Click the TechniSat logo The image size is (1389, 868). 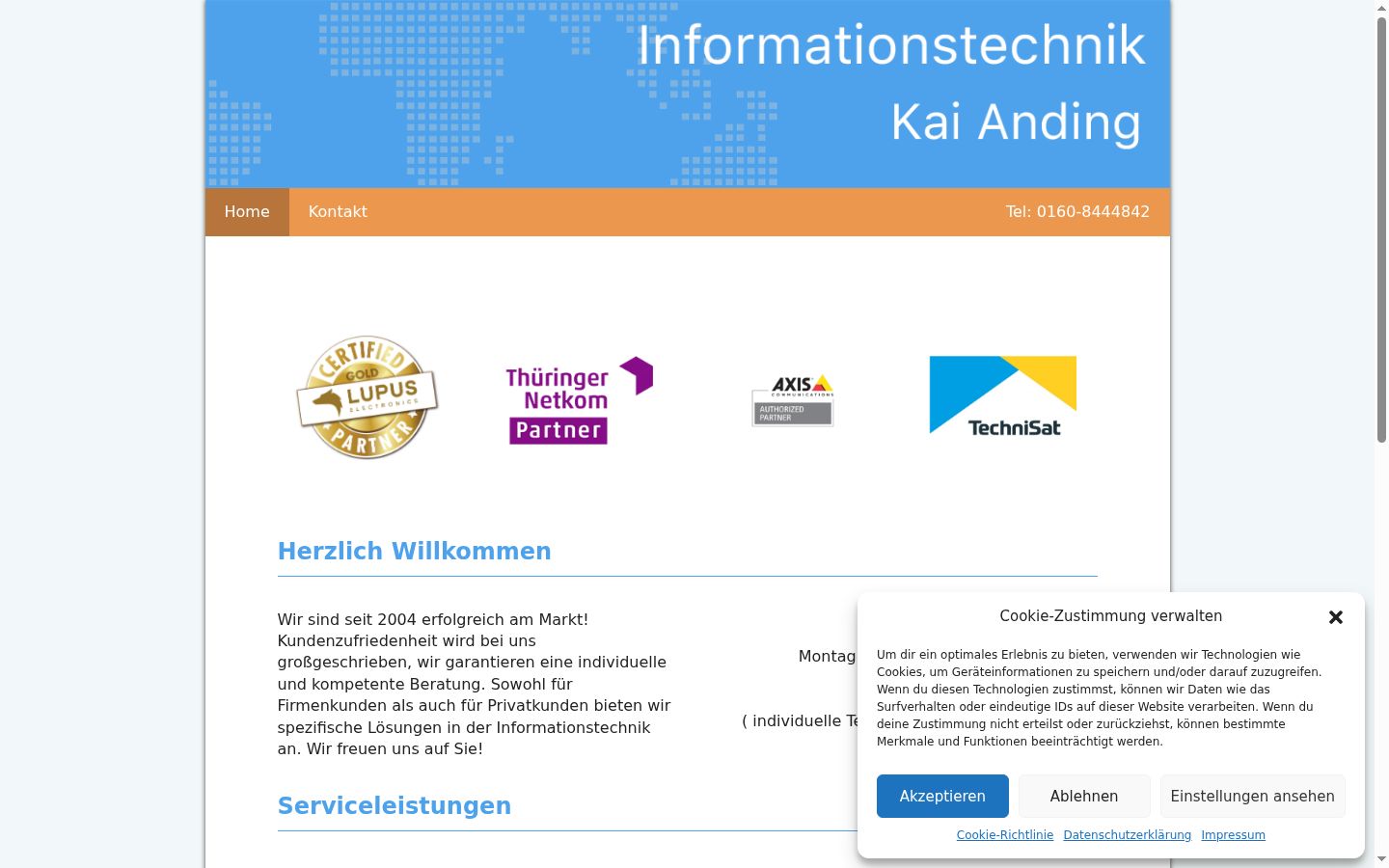click(1003, 396)
